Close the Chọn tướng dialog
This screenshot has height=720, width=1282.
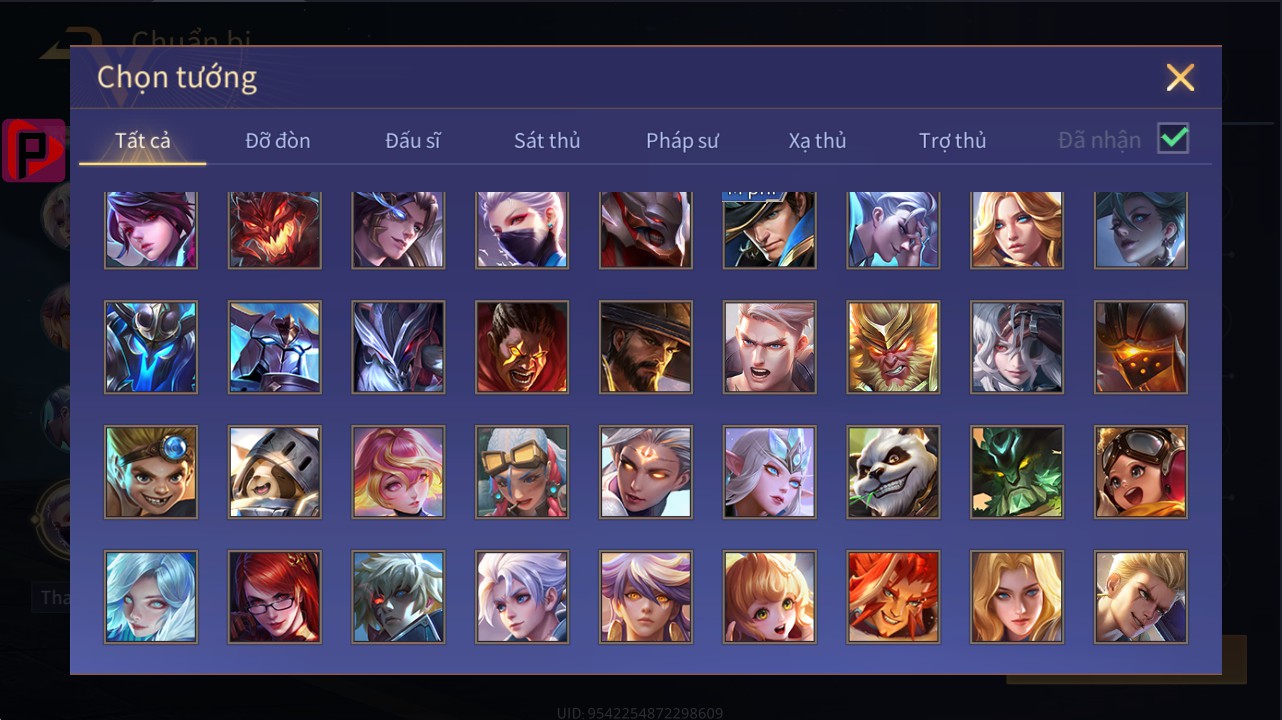click(1180, 77)
